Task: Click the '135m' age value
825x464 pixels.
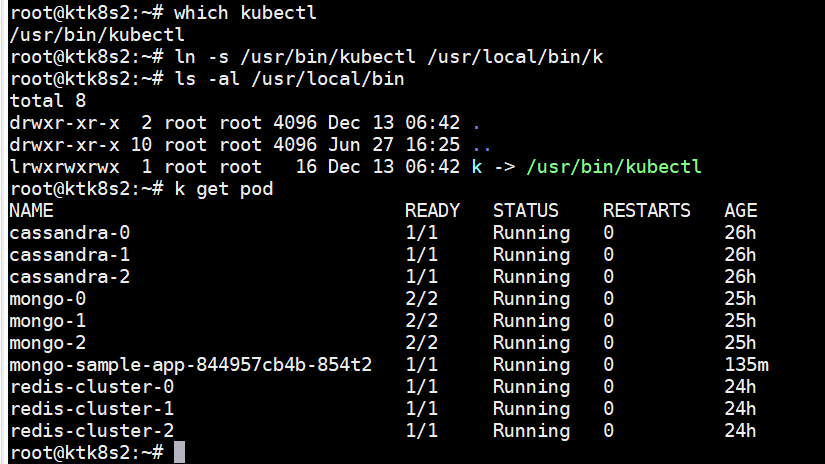Action: click(x=746, y=365)
